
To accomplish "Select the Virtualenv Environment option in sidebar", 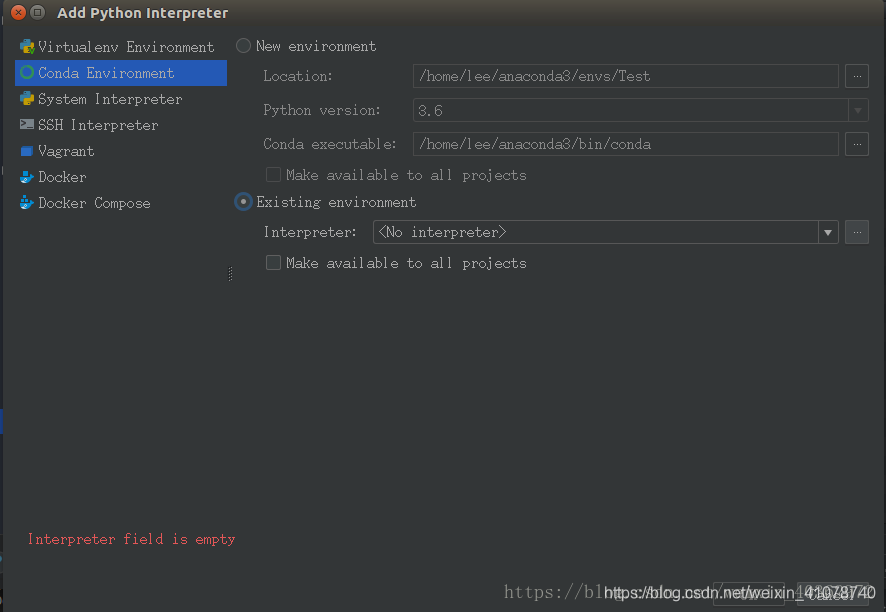I will 125,46.
